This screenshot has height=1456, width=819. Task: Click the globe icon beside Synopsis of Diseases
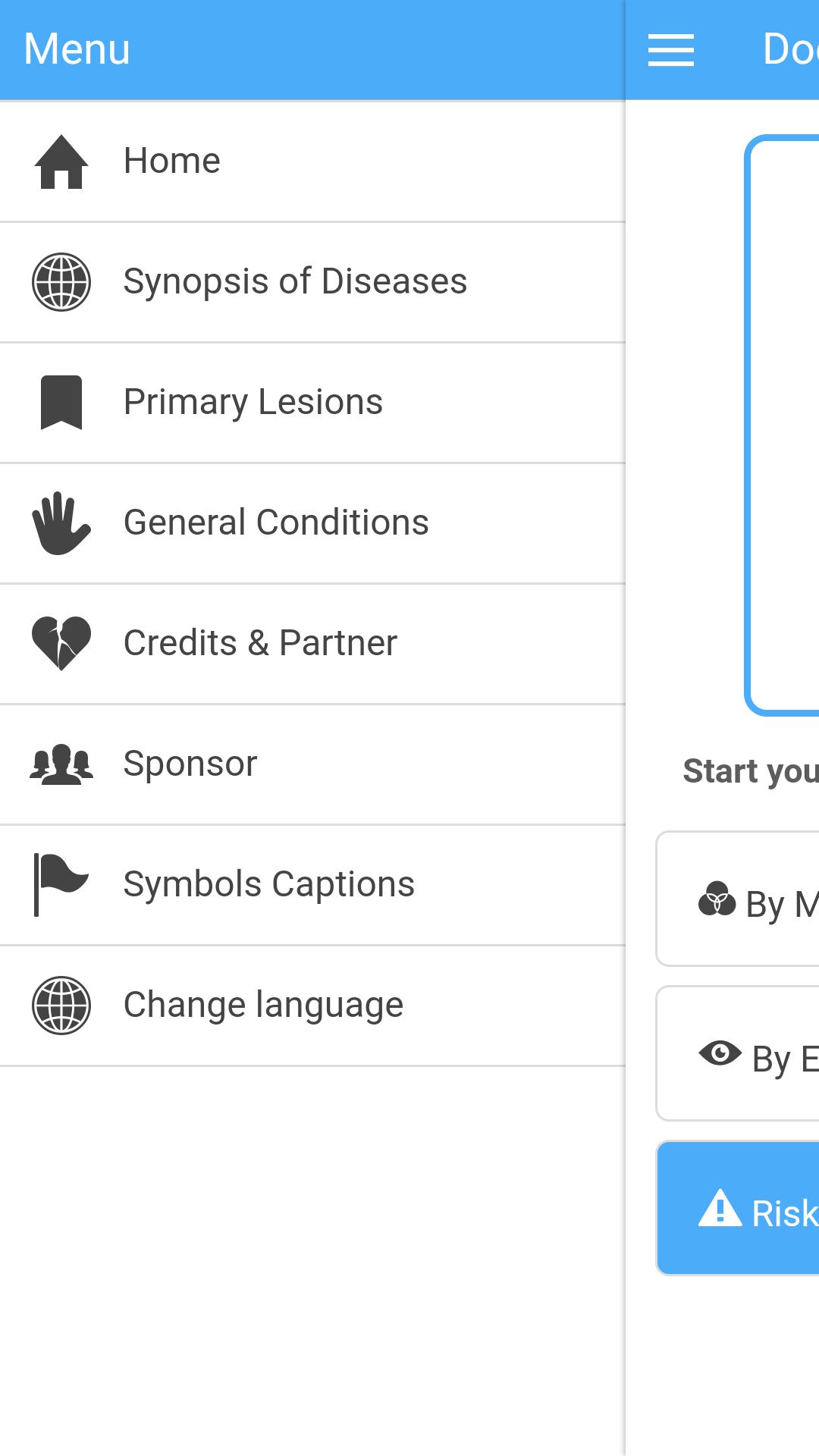(x=61, y=282)
